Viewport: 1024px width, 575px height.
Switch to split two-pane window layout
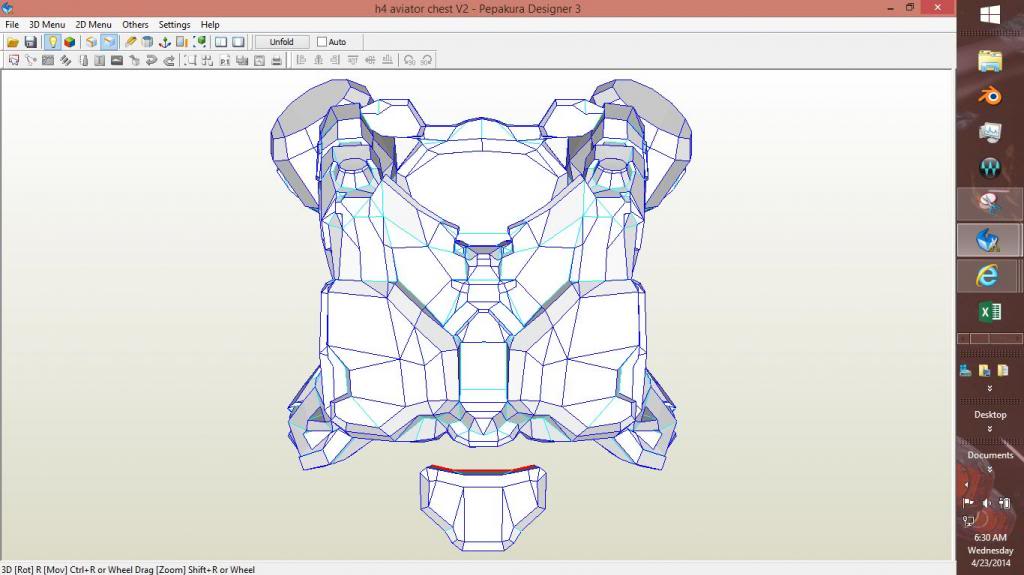(x=221, y=42)
